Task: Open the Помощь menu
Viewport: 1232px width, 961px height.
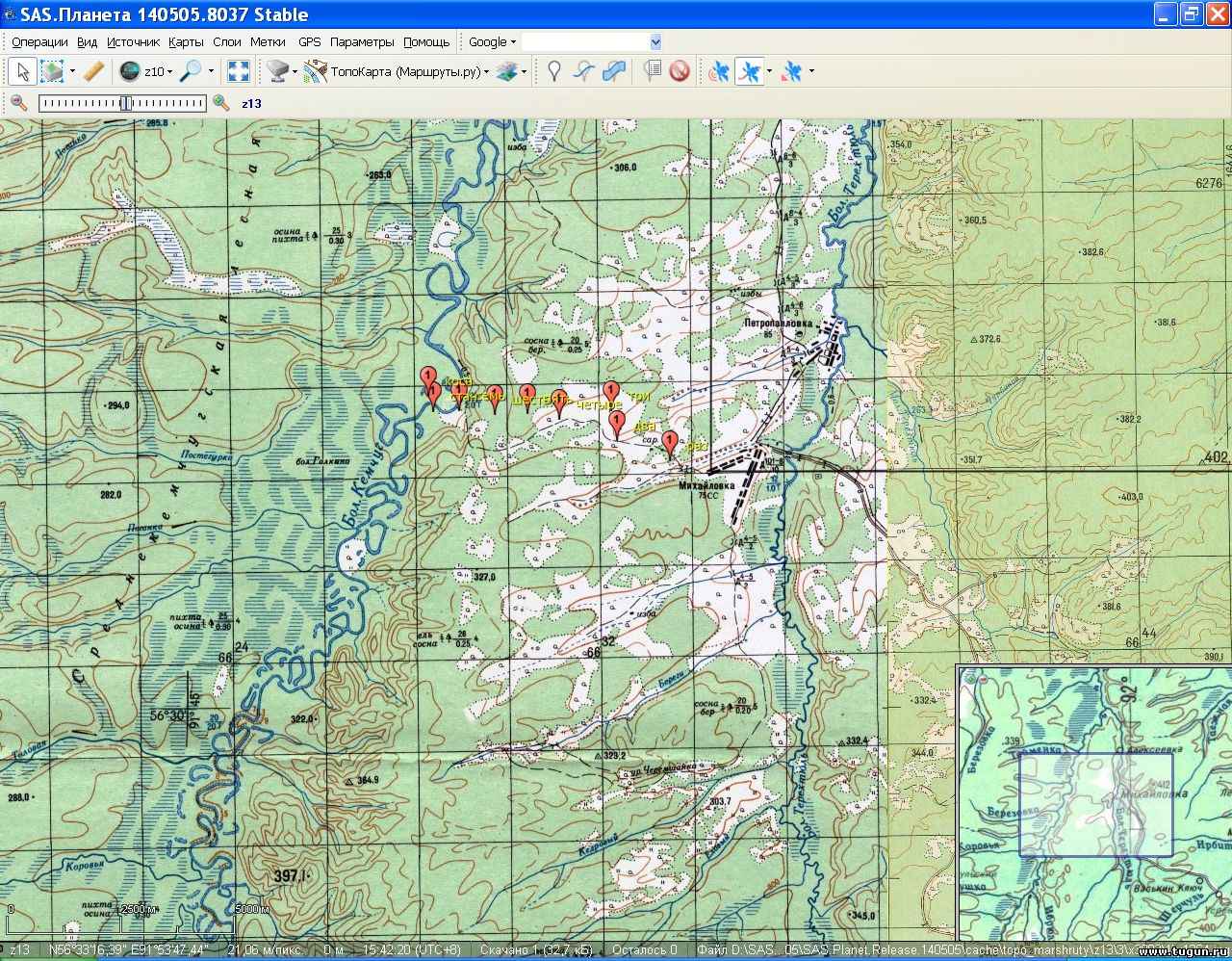Action: tap(426, 42)
